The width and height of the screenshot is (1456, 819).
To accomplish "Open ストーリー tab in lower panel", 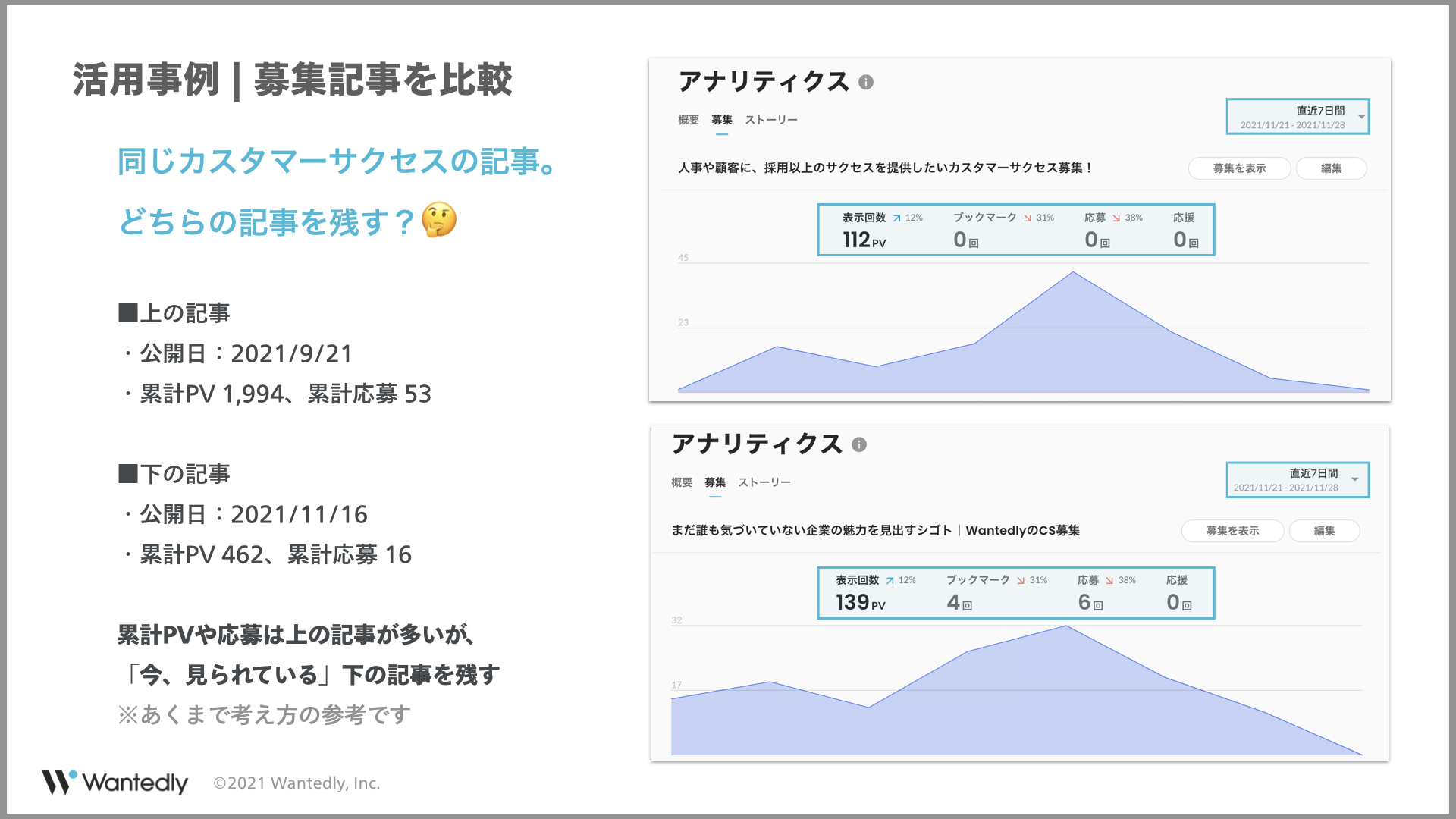I will [x=764, y=482].
